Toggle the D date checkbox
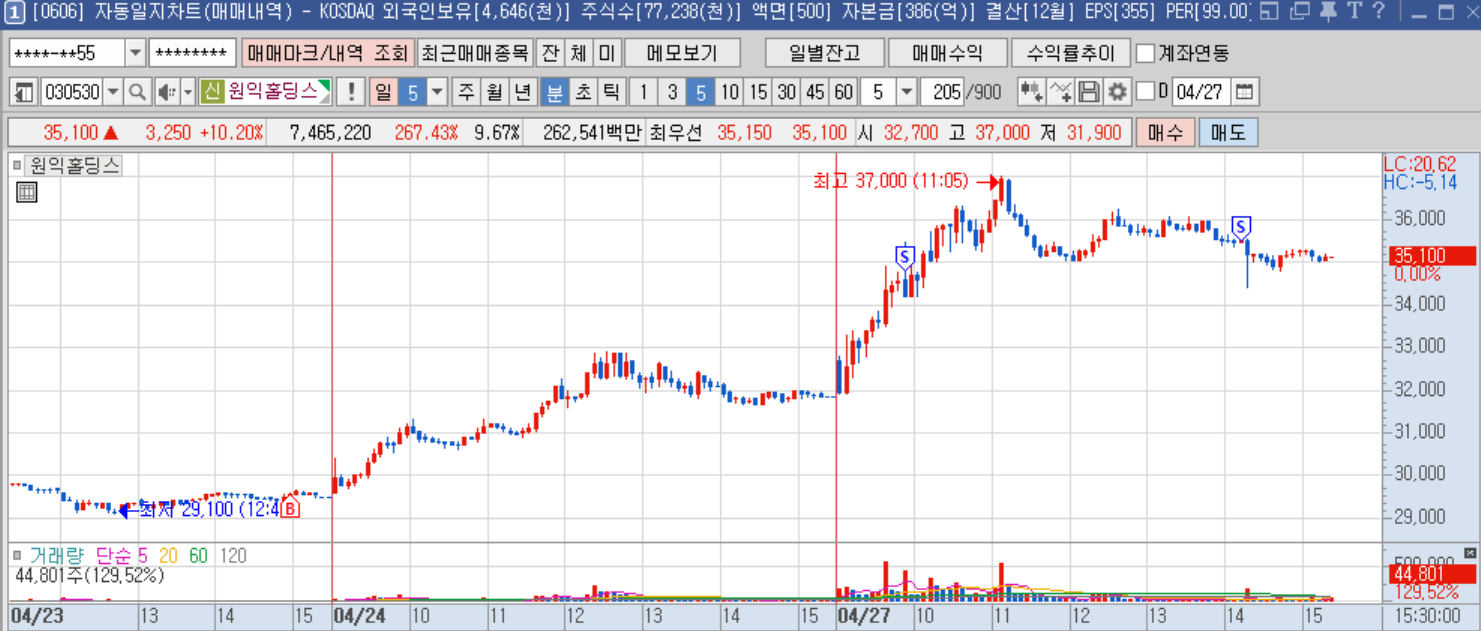The height and width of the screenshot is (631, 1481). coord(1146,92)
